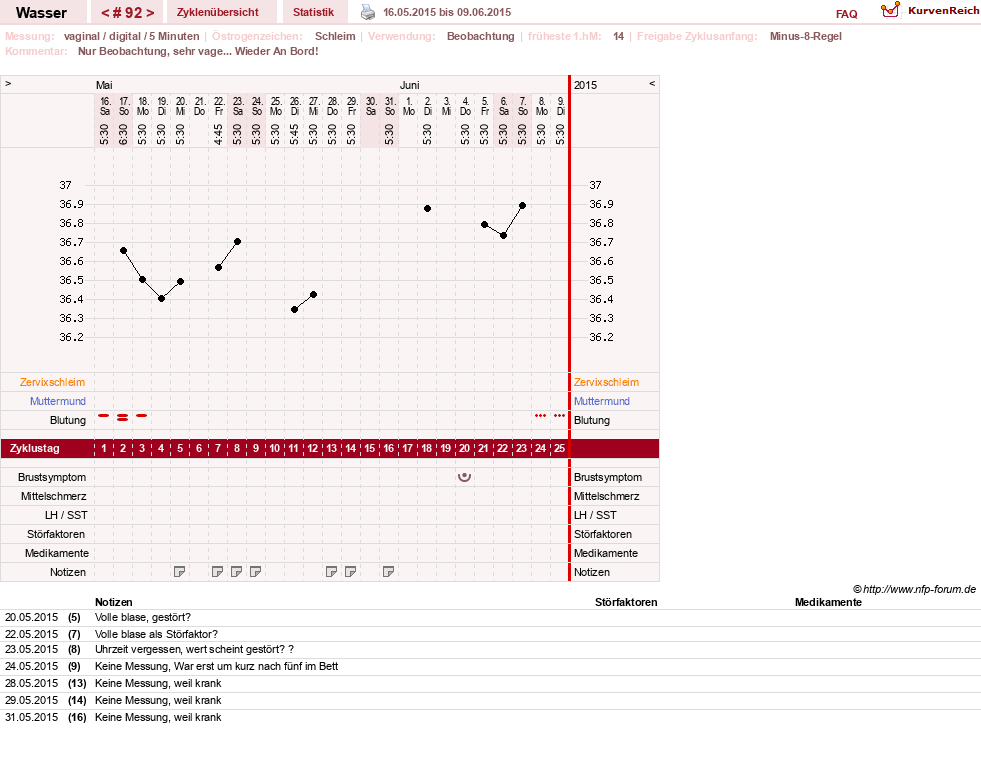
Task: Click the 6:30 measurement time on 17 May
Action: [x=123, y=134]
